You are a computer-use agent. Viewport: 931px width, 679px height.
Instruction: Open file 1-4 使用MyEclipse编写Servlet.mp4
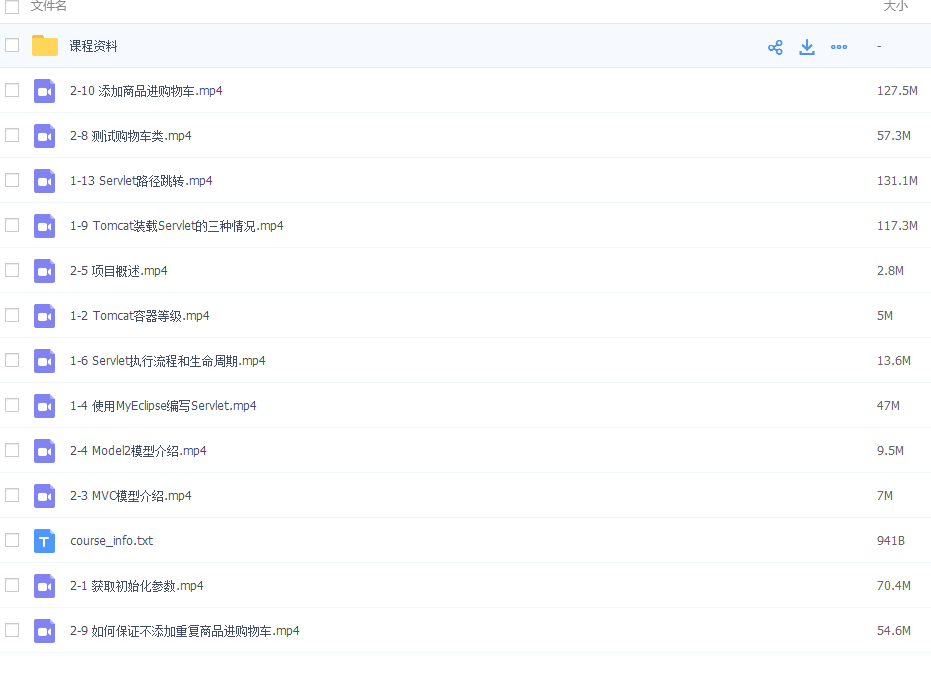tap(163, 406)
